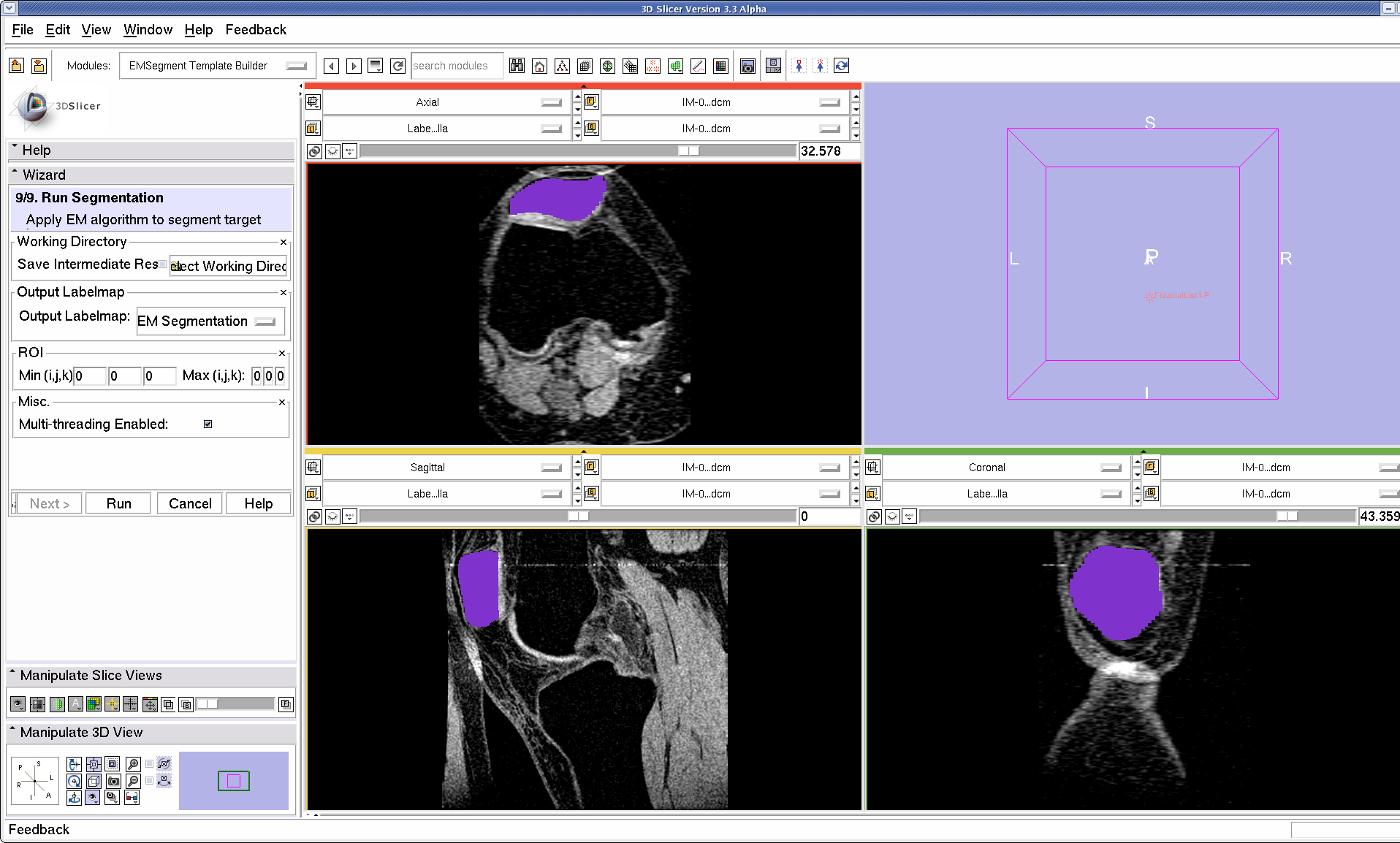The height and width of the screenshot is (843, 1400).
Task: Click the yellow crosshair icon in slice views
Action: [112, 704]
